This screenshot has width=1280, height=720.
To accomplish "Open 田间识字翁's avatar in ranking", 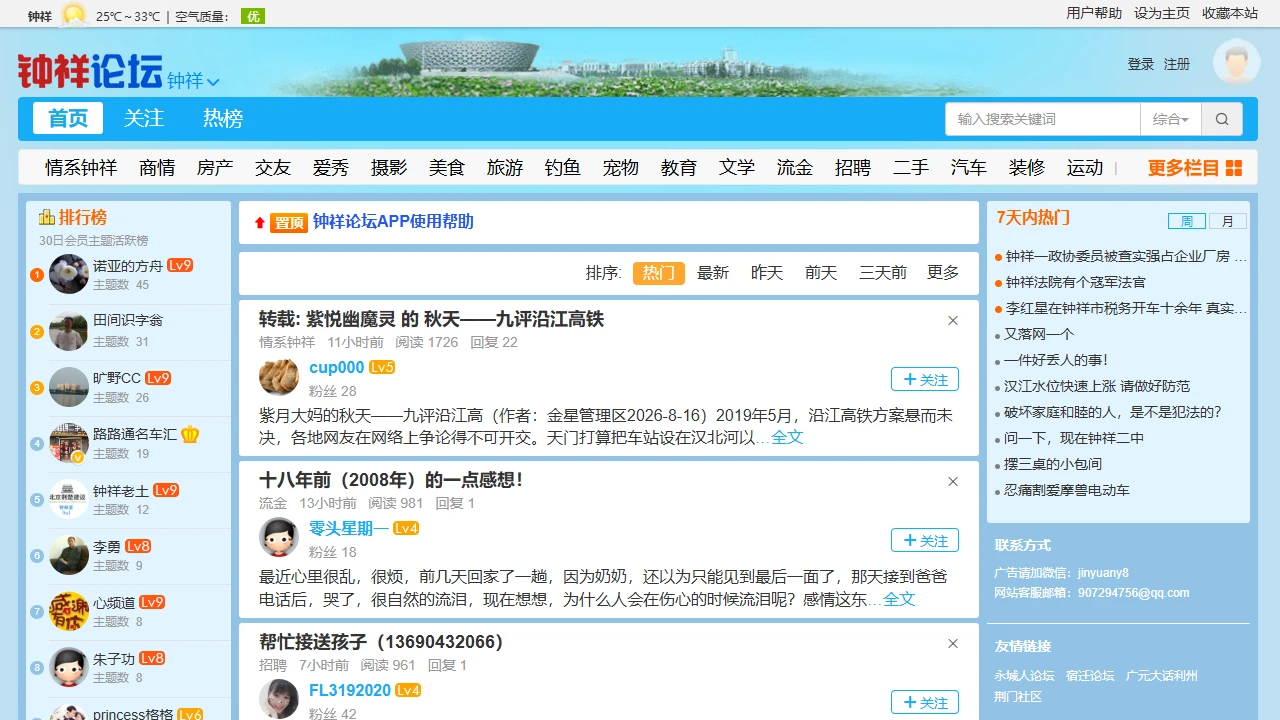I will click(x=69, y=331).
